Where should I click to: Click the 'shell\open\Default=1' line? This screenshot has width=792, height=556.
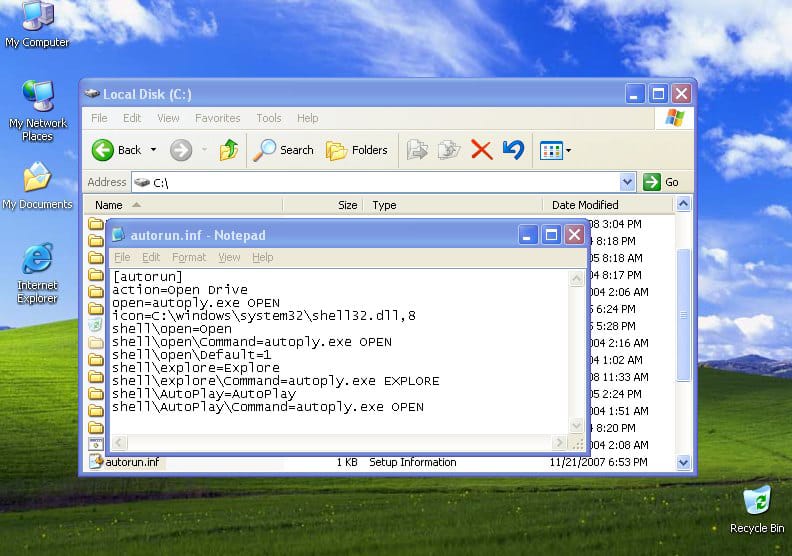(x=191, y=355)
